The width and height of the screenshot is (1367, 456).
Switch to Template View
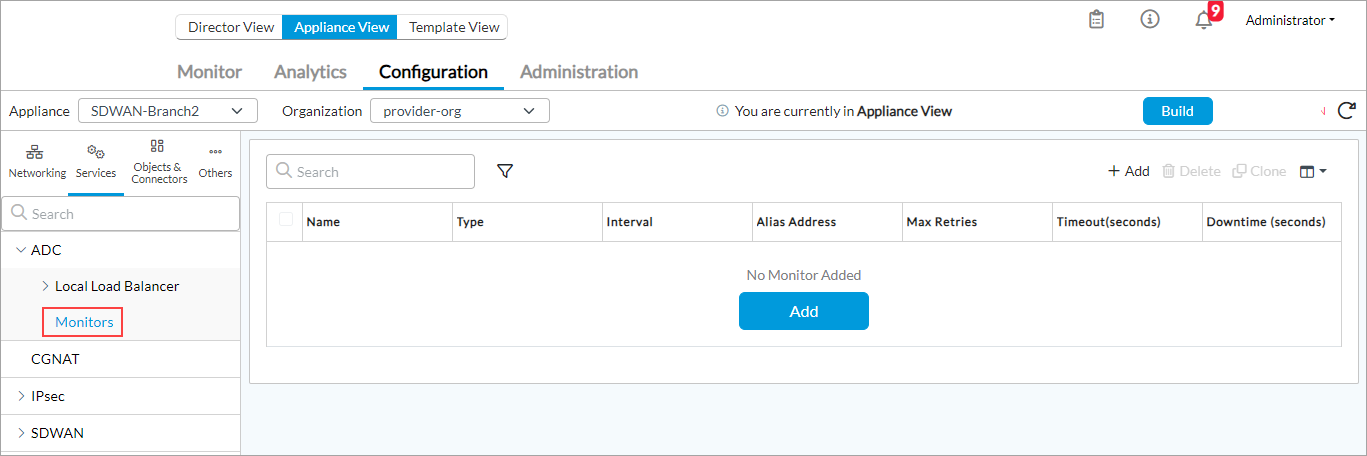pyautogui.click(x=454, y=27)
